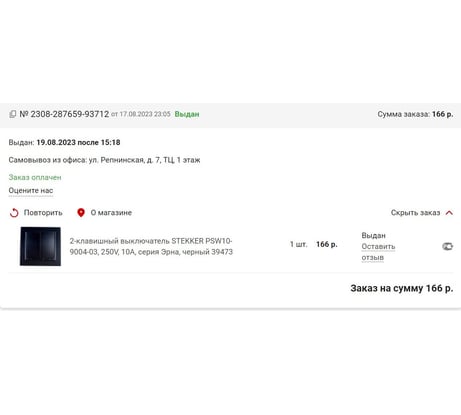Click the circular arrow repeat-order icon
This screenshot has width=461, height=415.
[x=14, y=213]
